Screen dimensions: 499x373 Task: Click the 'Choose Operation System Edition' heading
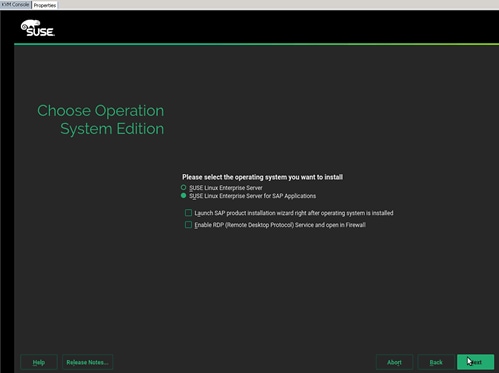pos(101,120)
